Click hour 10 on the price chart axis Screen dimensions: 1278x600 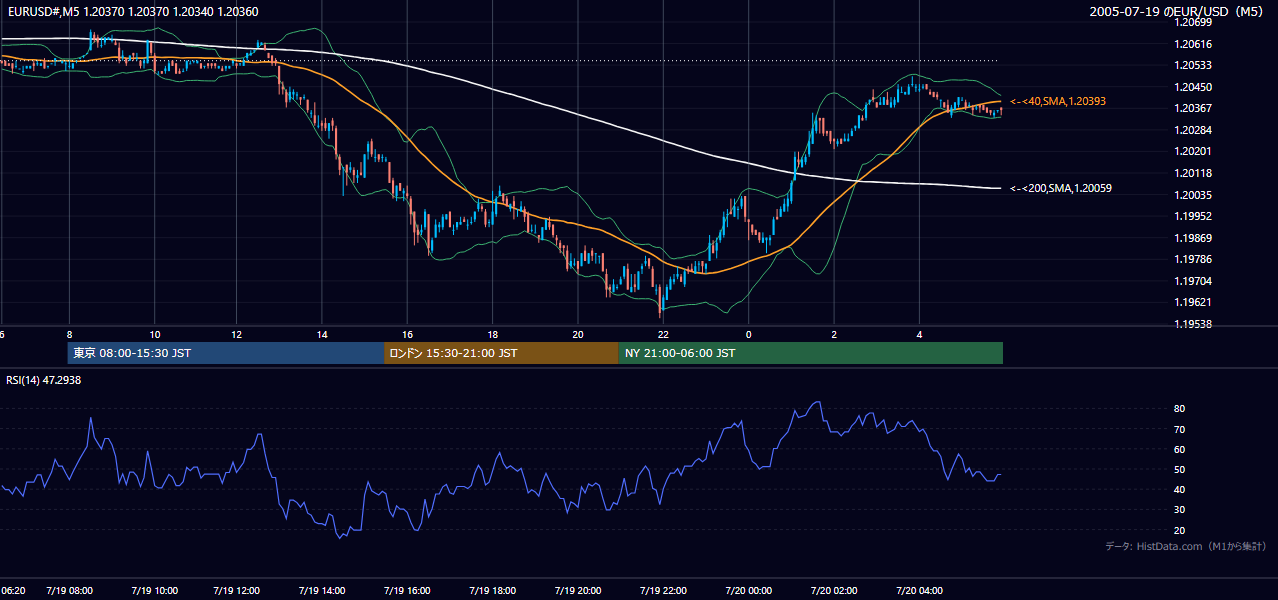click(154, 334)
